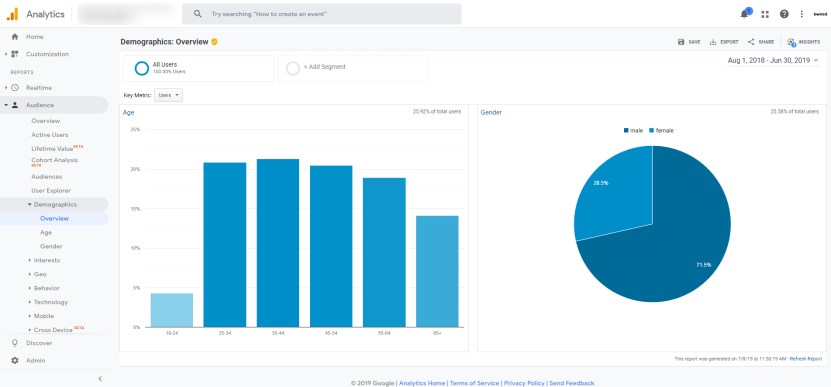Expand the Realtime section arrow
Viewport: 831px width, 387px height.
click(6, 87)
